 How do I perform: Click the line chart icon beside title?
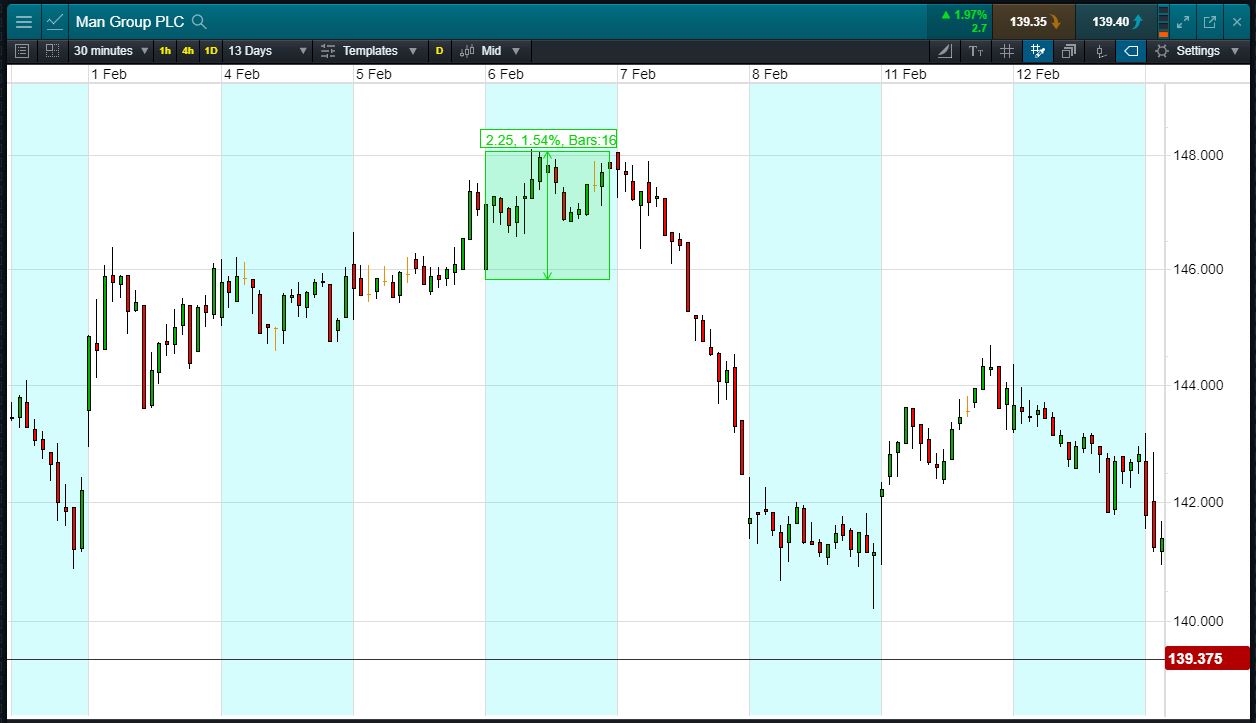point(55,21)
